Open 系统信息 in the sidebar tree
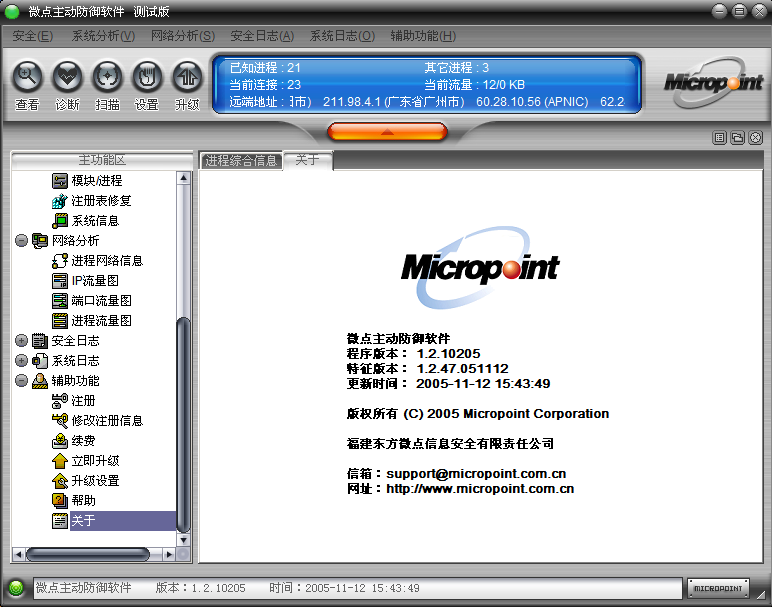 click(x=94, y=221)
